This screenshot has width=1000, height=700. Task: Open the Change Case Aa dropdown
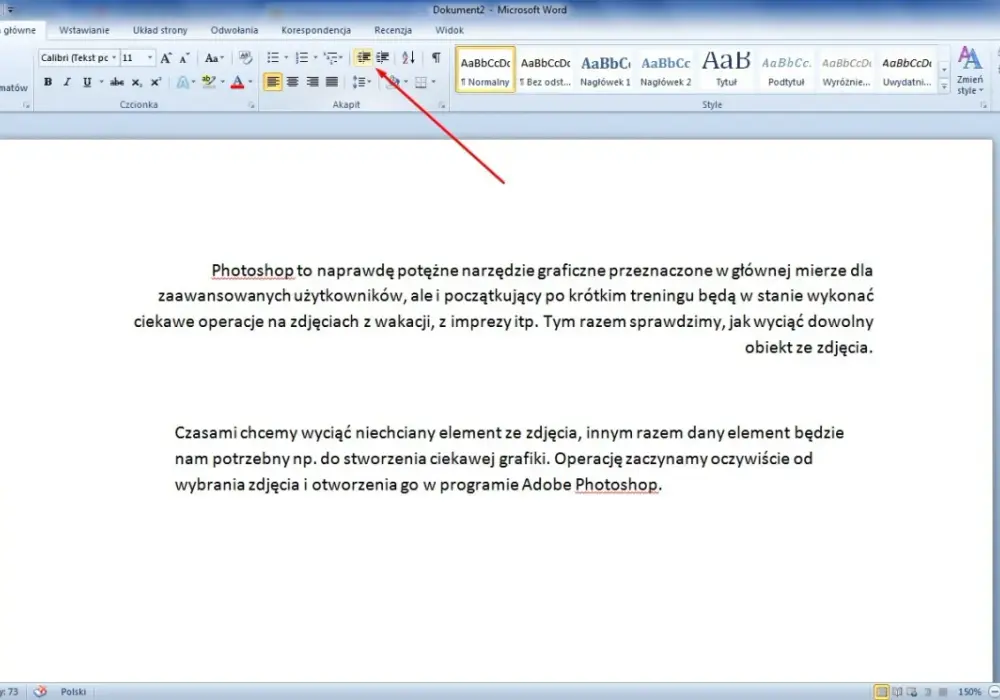(x=214, y=58)
